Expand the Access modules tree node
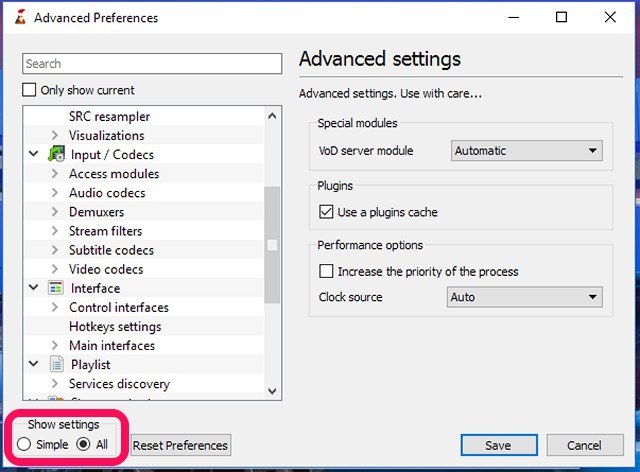The width and height of the screenshot is (640, 472). pyautogui.click(x=55, y=174)
